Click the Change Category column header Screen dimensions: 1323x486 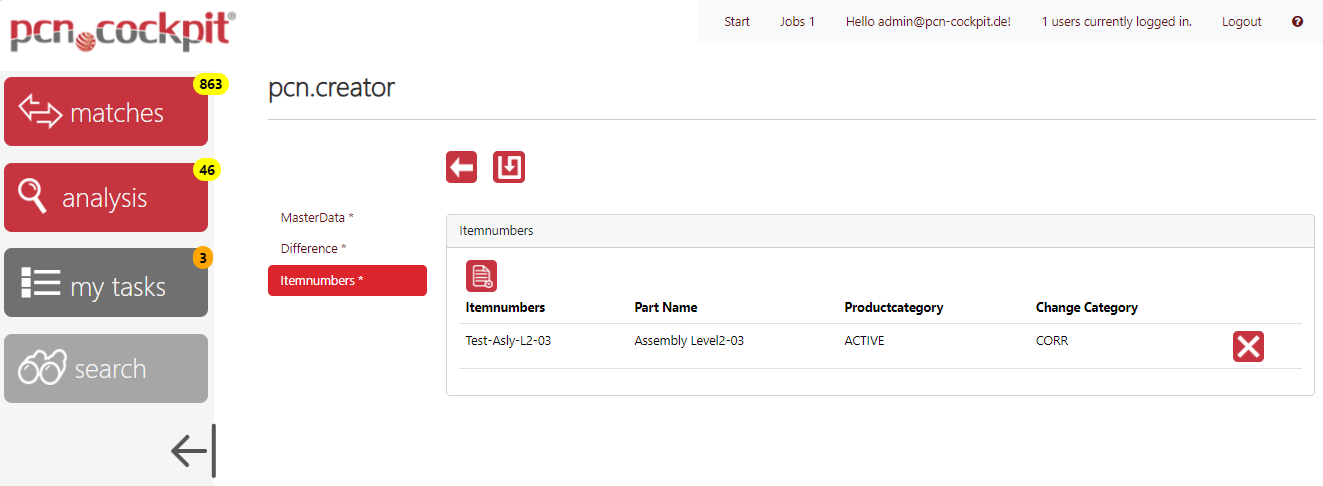pos(1086,308)
